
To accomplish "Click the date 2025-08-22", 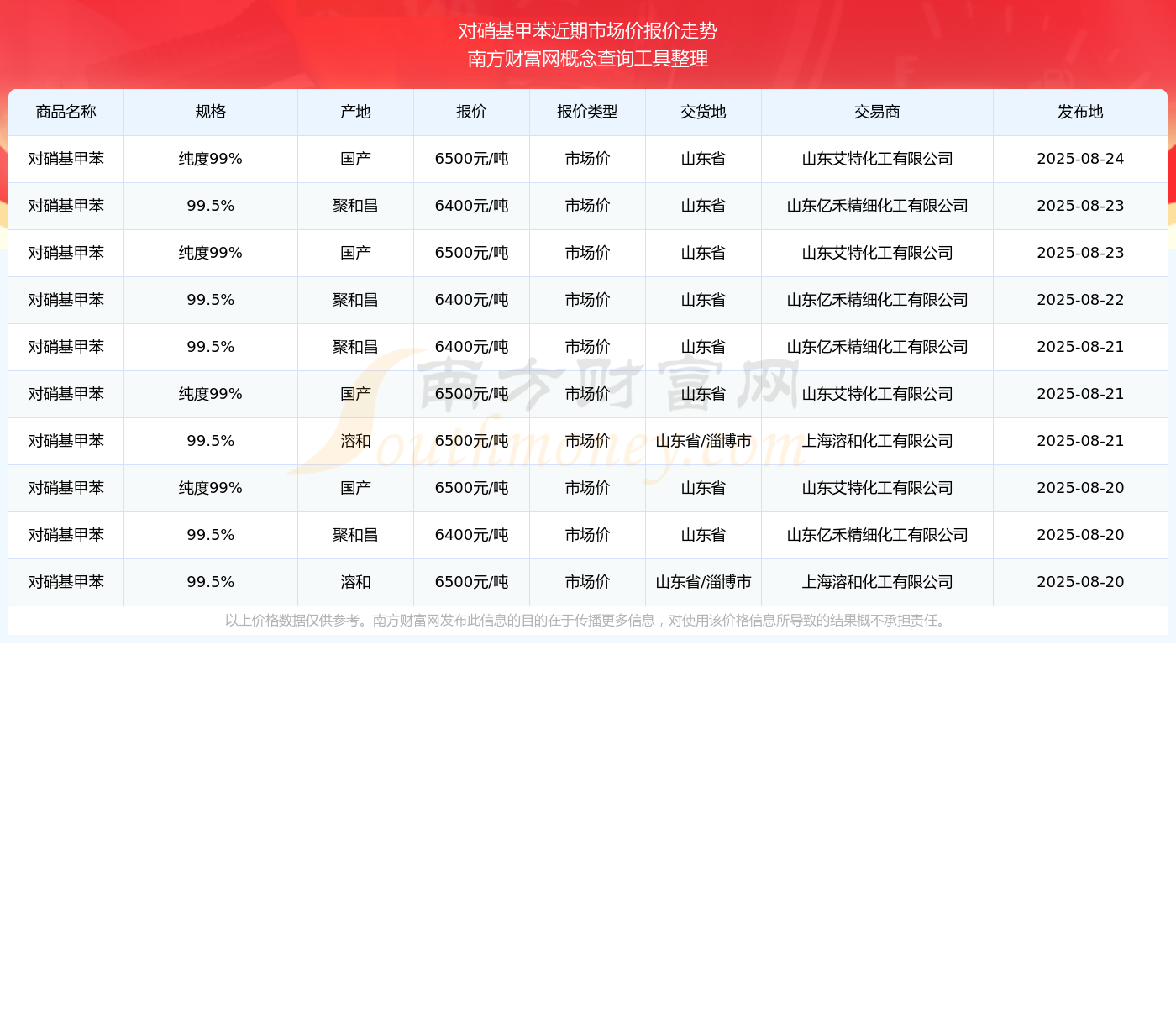I will (1080, 300).
